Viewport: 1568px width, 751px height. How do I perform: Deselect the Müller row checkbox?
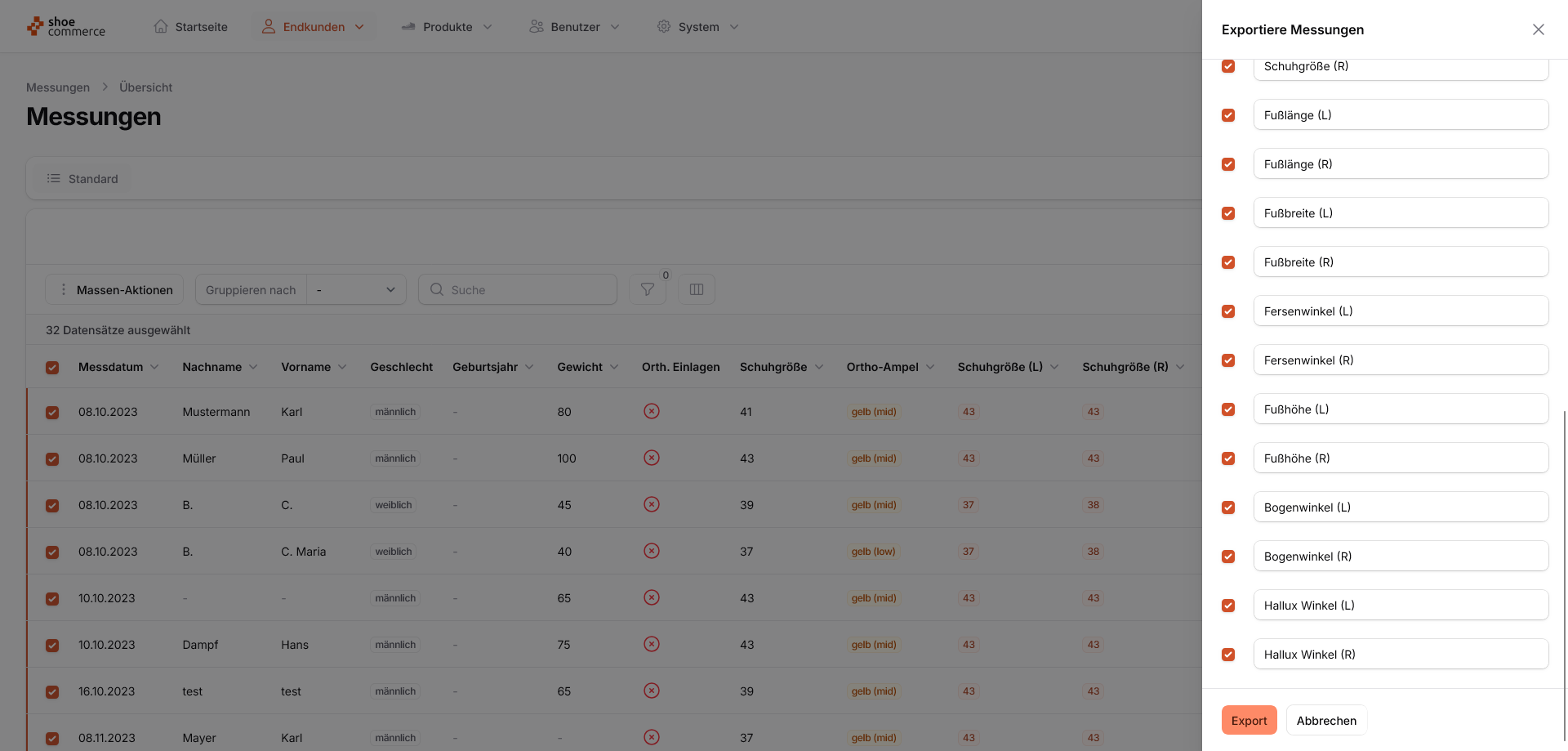52,458
